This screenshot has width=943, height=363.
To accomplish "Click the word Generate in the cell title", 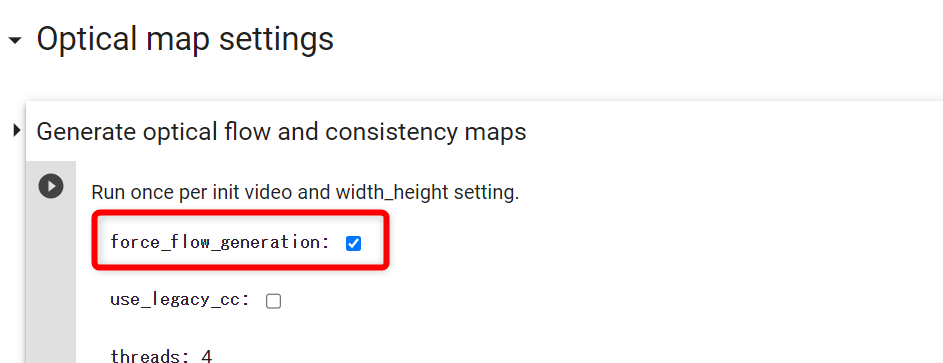I will click(x=78, y=132).
